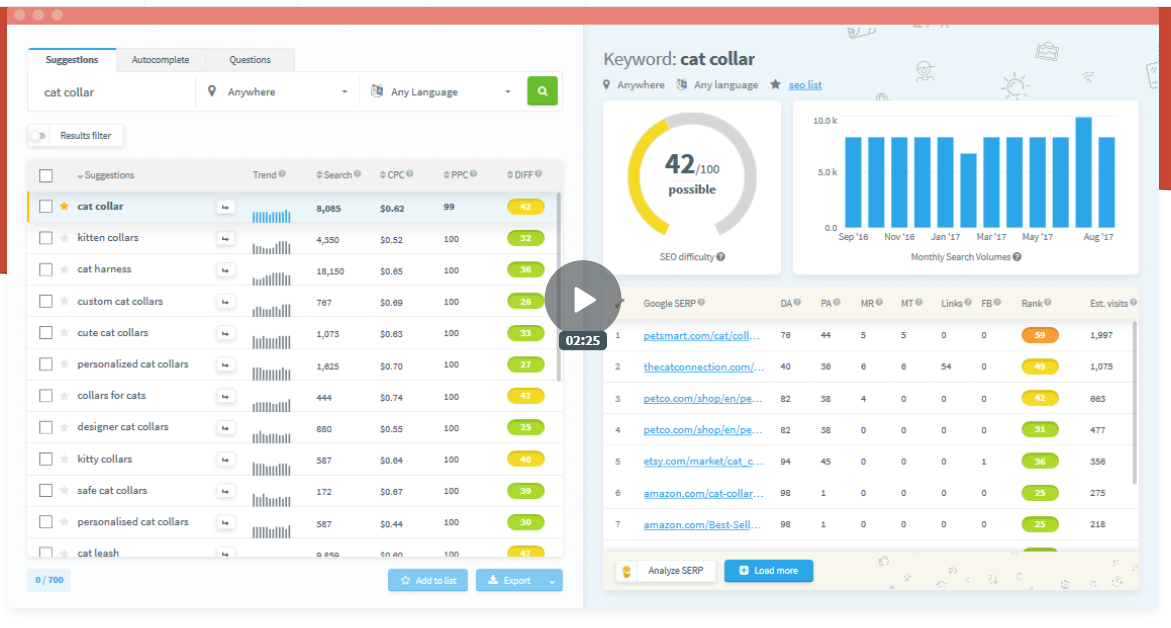This screenshot has height=628, width=1171.
Task: Toggle the Results filter switch
Action: [x=38, y=136]
